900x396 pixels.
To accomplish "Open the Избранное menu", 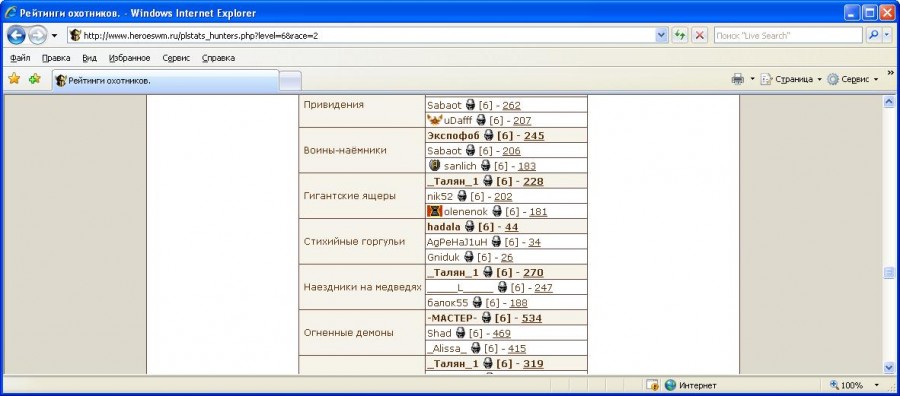I will tap(130, 58).
